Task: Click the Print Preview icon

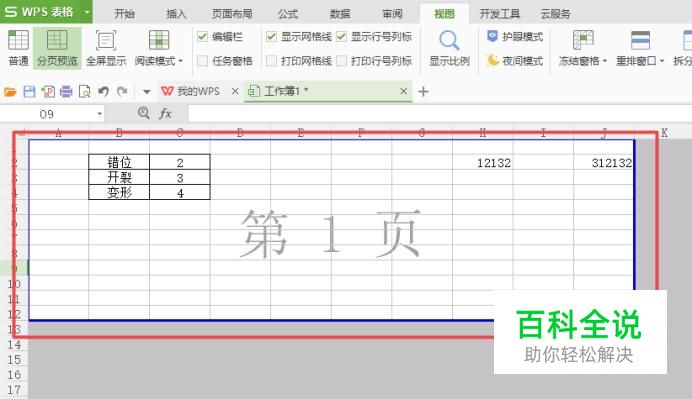Action: (84, 91)
